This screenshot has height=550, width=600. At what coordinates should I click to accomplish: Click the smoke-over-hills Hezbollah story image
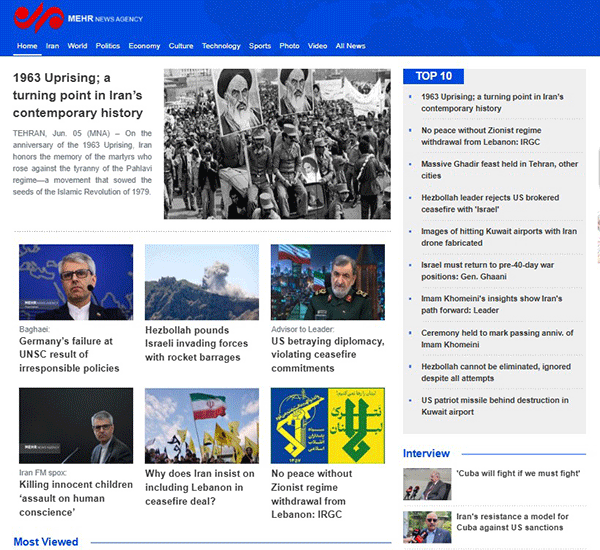tap(202, 282)
